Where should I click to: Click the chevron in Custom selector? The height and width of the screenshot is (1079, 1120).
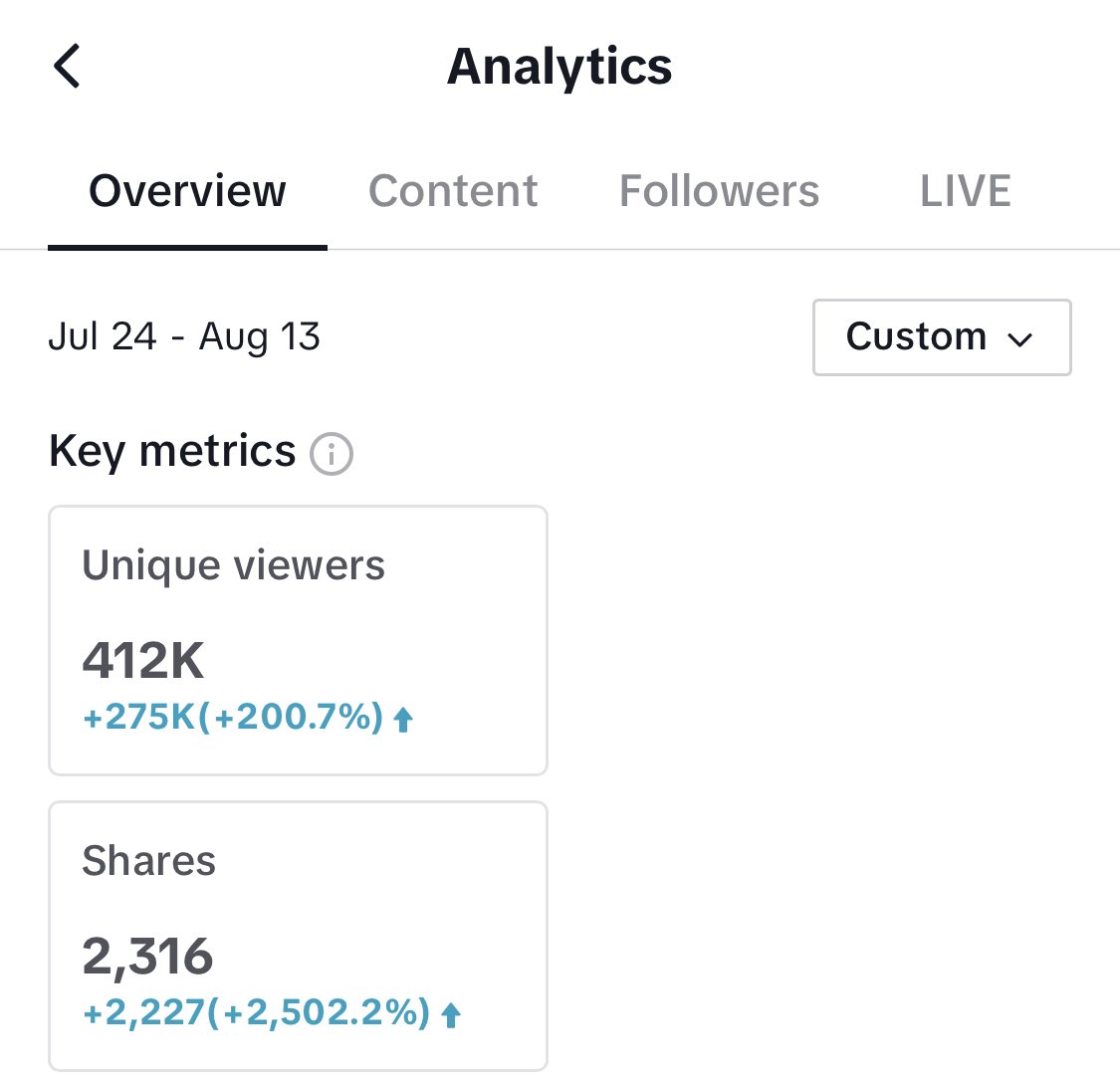coord(1019,339)
